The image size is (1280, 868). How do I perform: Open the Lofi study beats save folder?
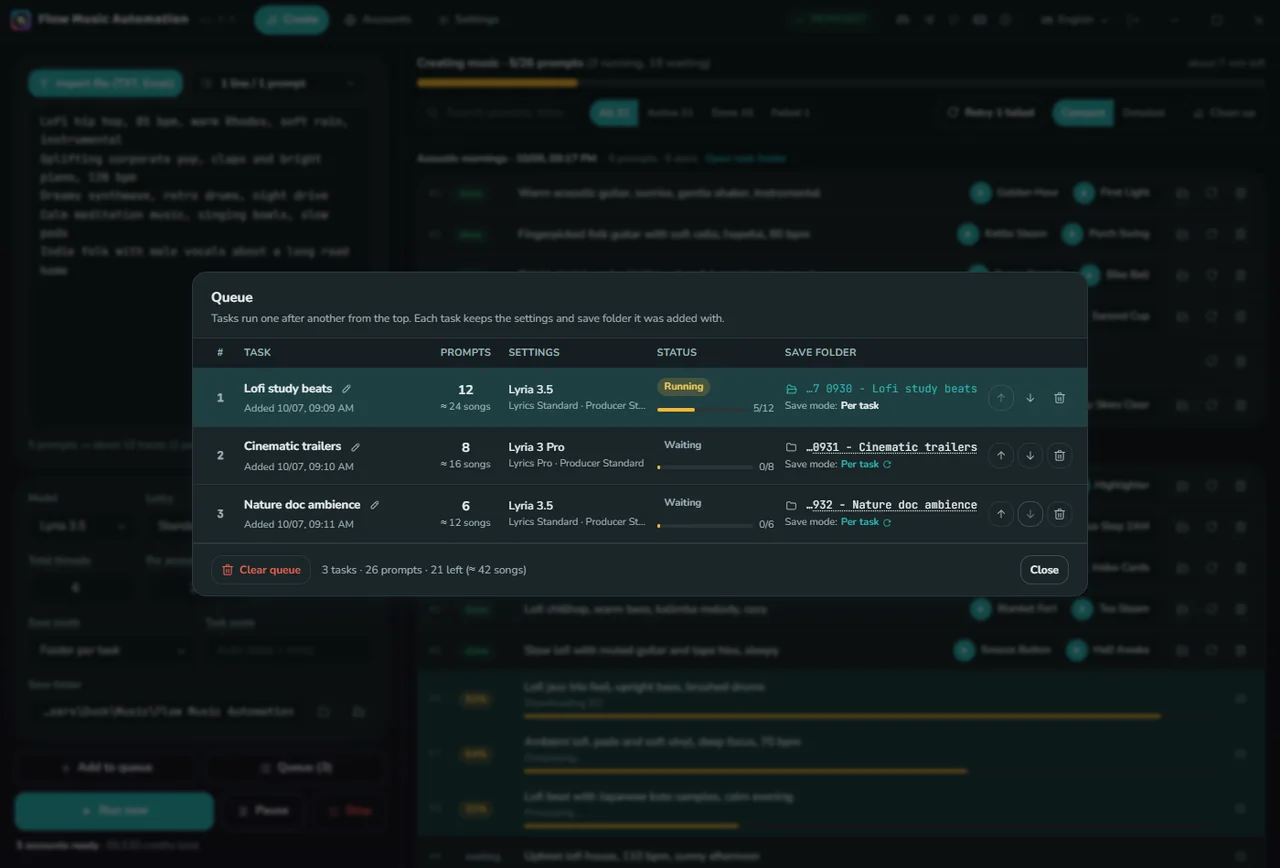tap(881, 389)
